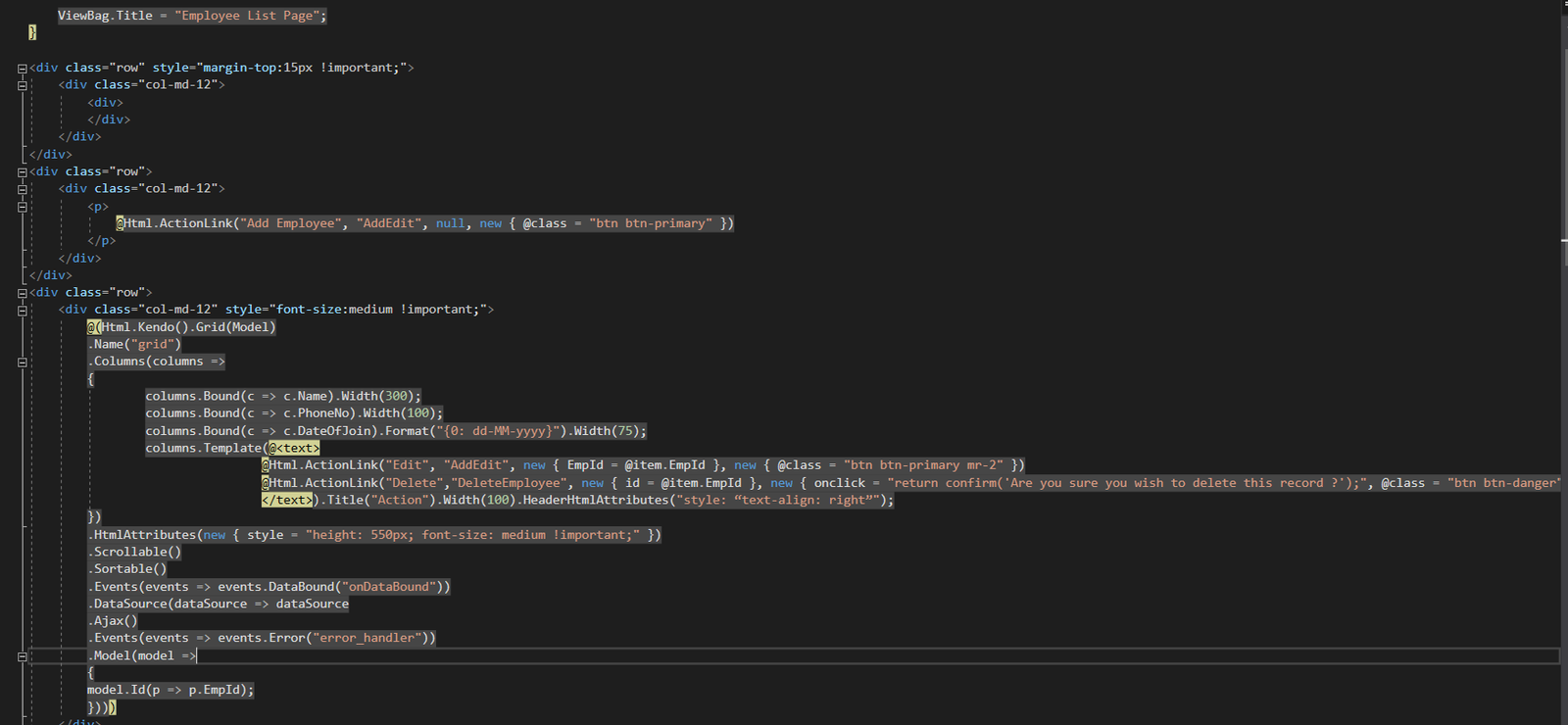Click the "Employee List Page" title string
Screen dimensions: 1568x725
[x=250, y=16]
